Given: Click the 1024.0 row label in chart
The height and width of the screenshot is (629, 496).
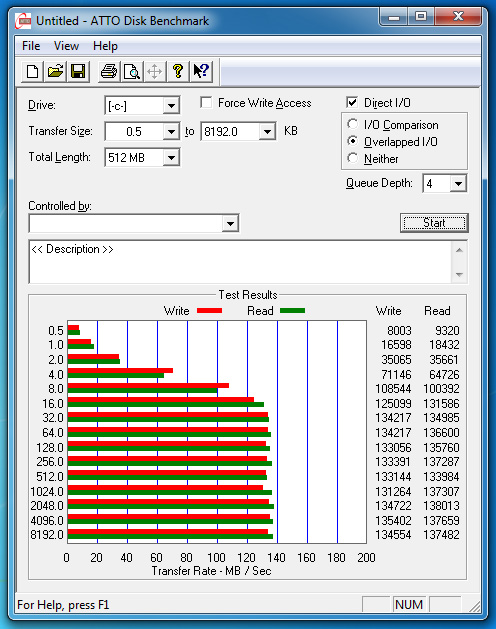Looking at the screenshot, I should pos(47,491).
